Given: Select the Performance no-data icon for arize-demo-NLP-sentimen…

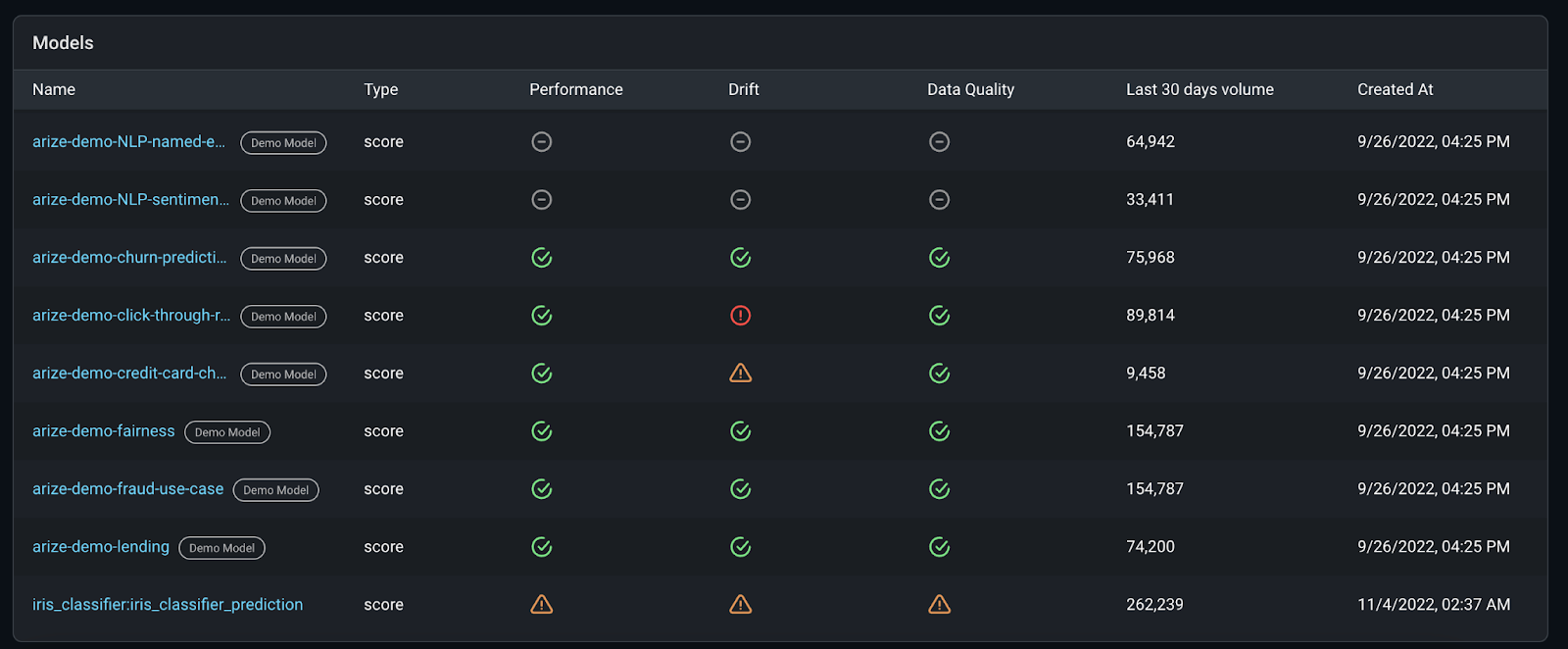Looking at the screenshot, I should [542, 200].
